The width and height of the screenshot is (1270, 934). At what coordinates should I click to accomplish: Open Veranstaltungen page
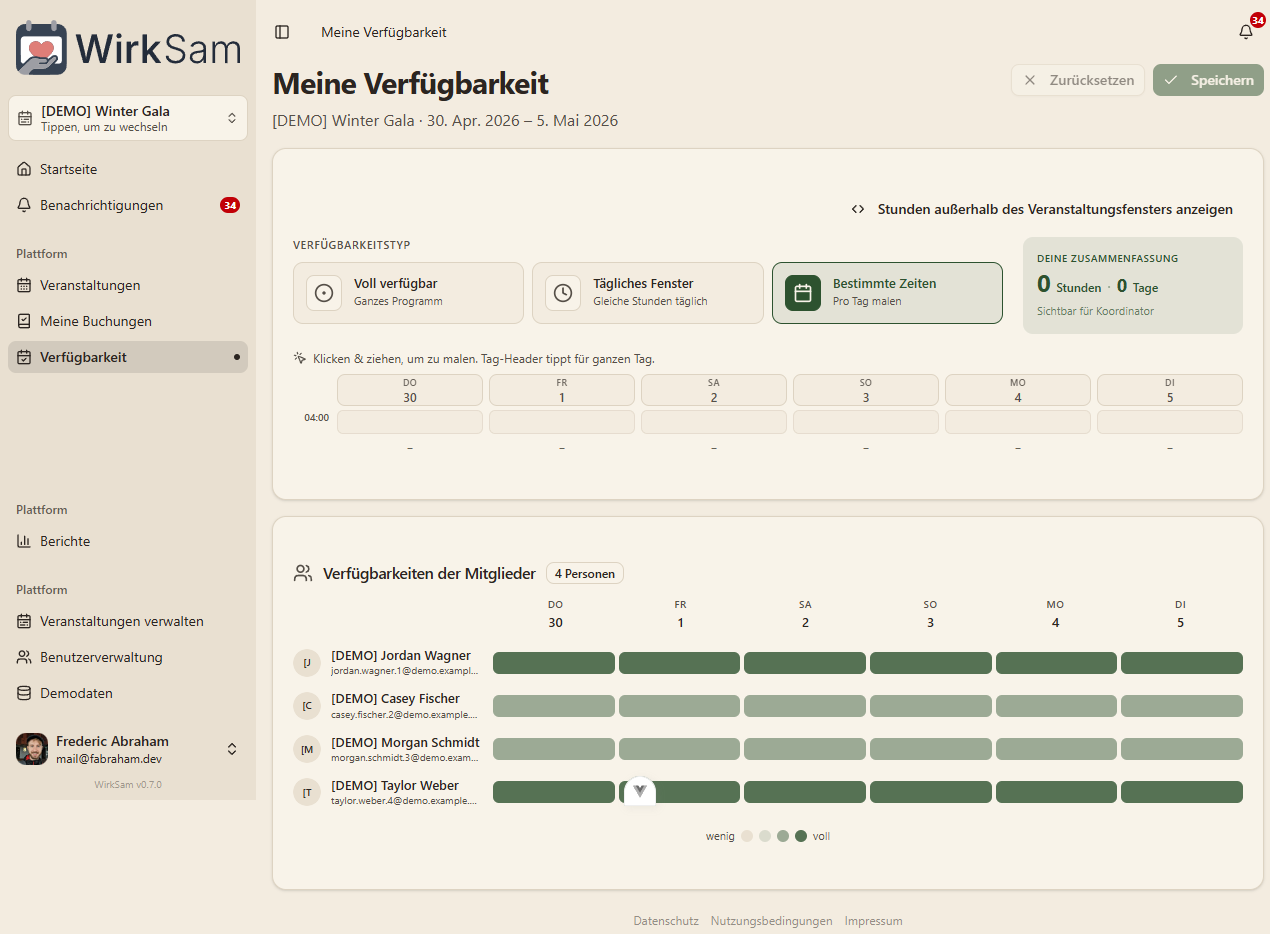pos(128,285)
